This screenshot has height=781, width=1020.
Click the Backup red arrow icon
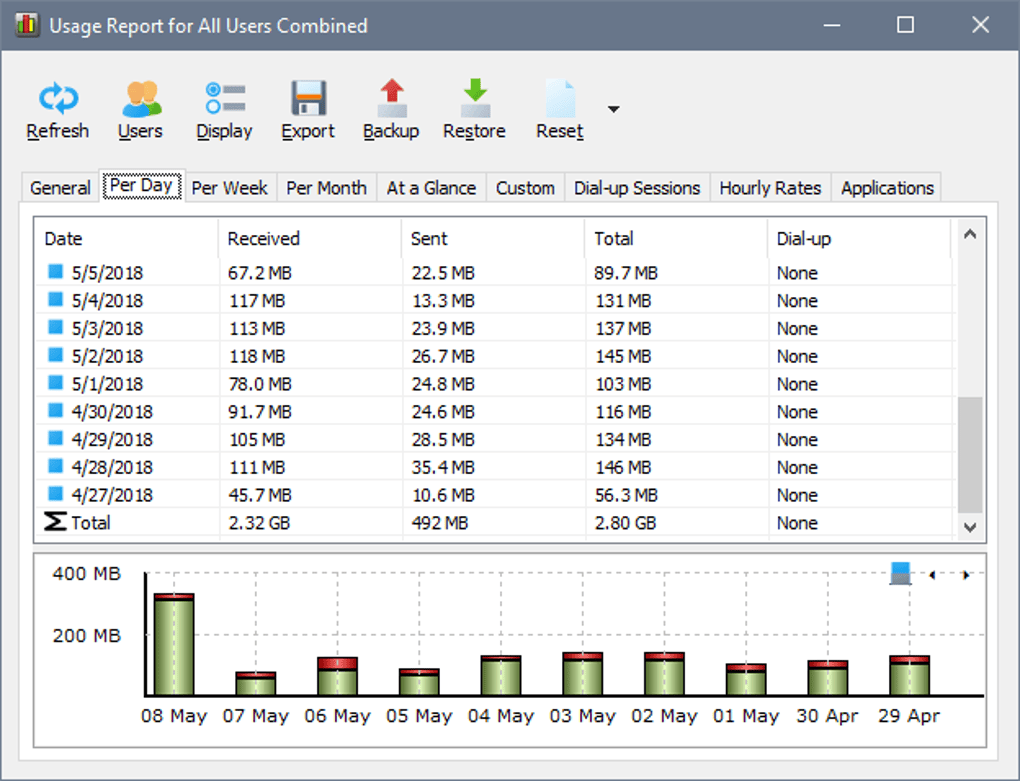[x=391, y=99]
